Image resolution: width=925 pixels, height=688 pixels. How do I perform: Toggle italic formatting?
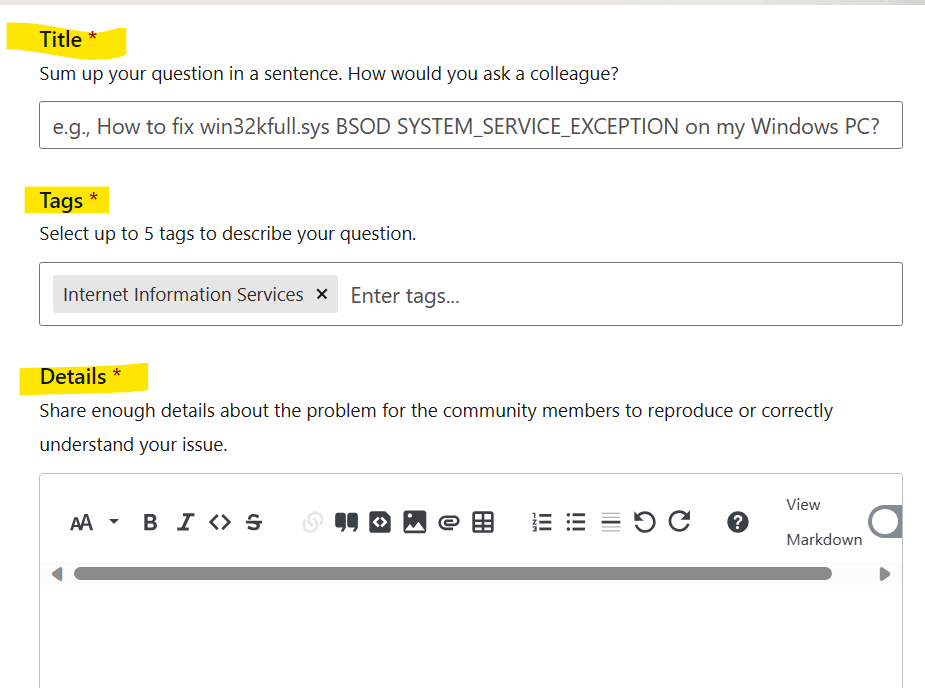185,522
